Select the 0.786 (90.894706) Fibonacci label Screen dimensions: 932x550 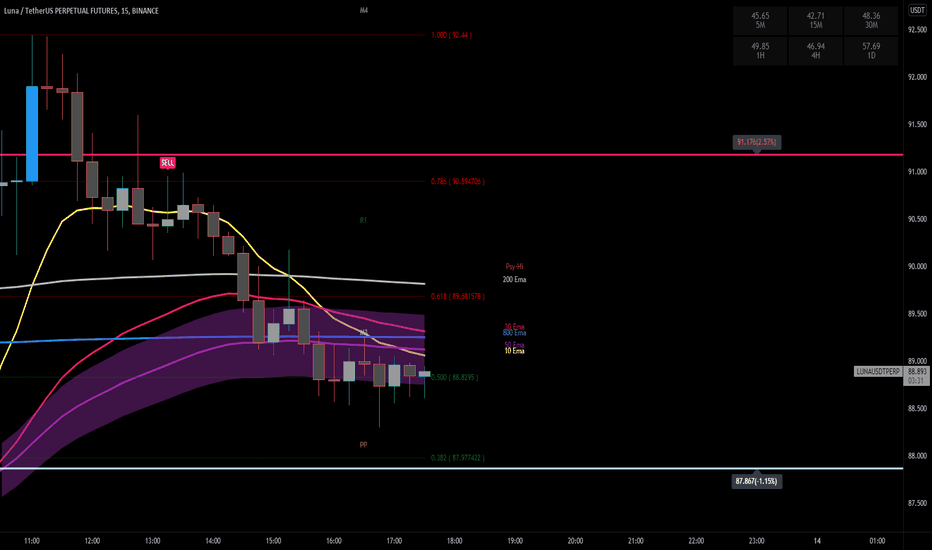(x=458, y=181)
